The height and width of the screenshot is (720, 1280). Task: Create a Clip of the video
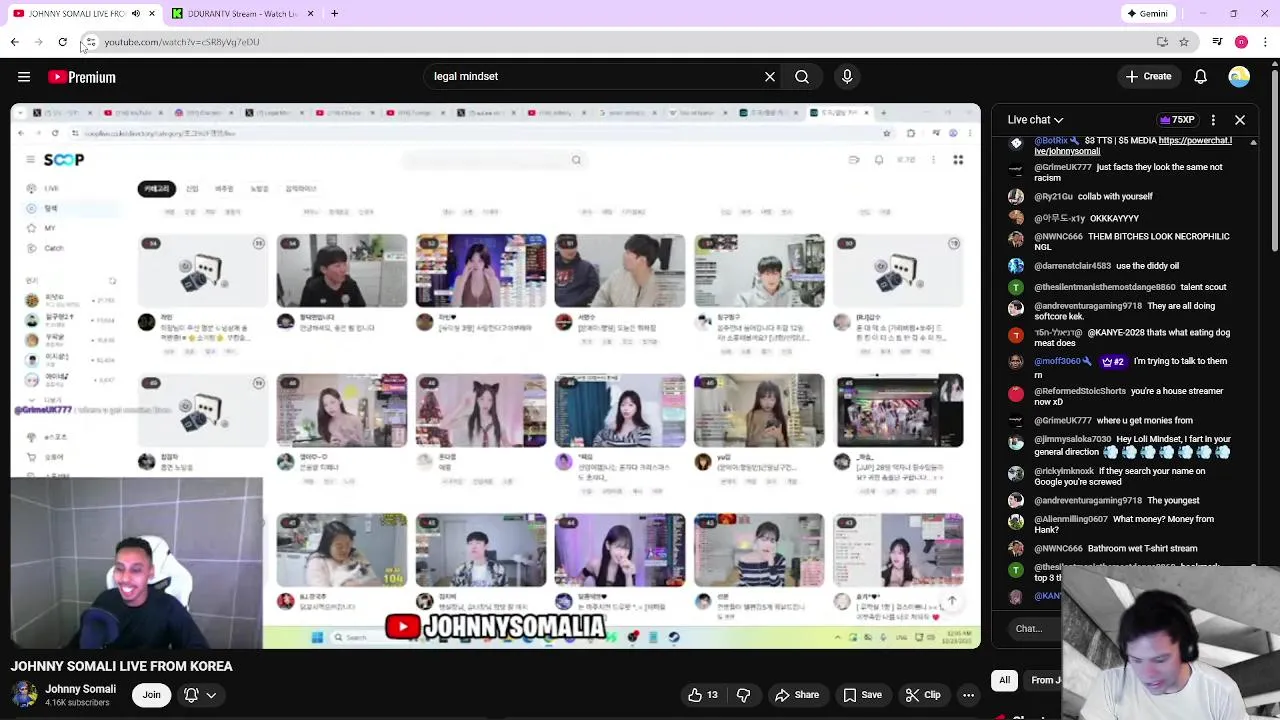922,695
